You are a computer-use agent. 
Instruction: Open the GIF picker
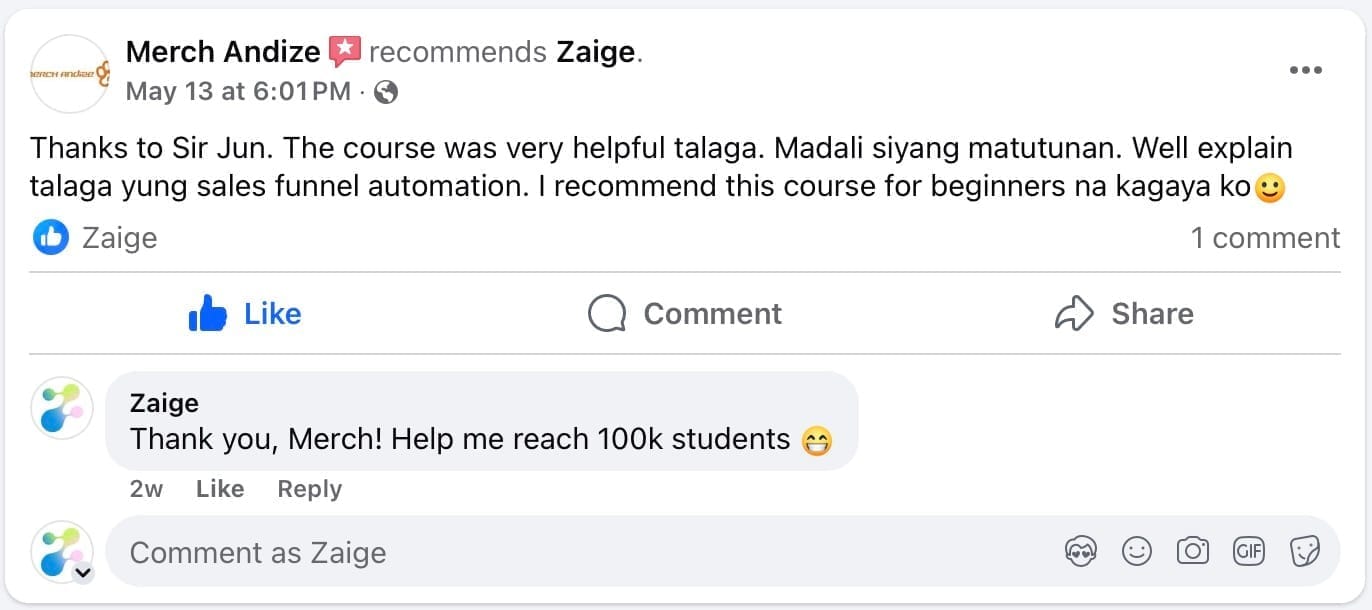pyautogui.click(x=1249, y=551)
